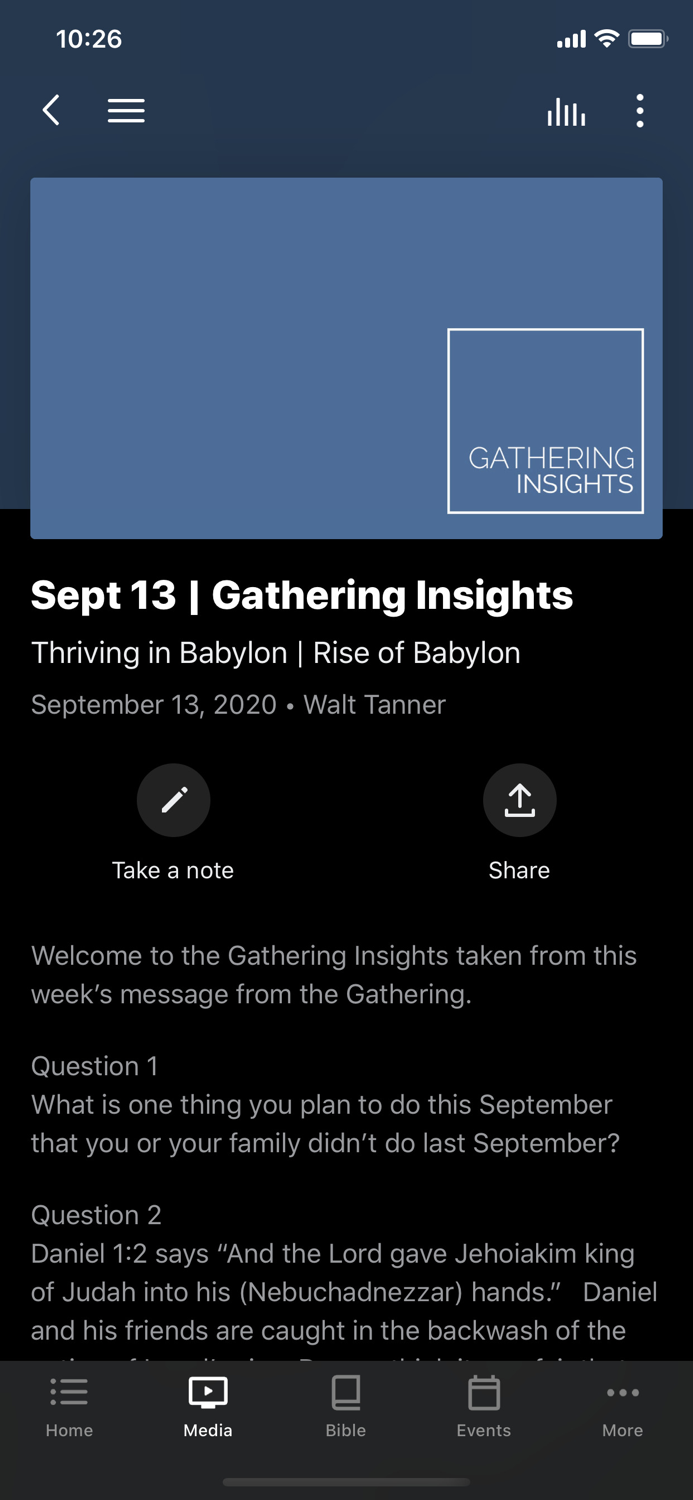Open the audio equalizer icon
The height and width of the screenshot is (1500, 693).
pos(566,112)
